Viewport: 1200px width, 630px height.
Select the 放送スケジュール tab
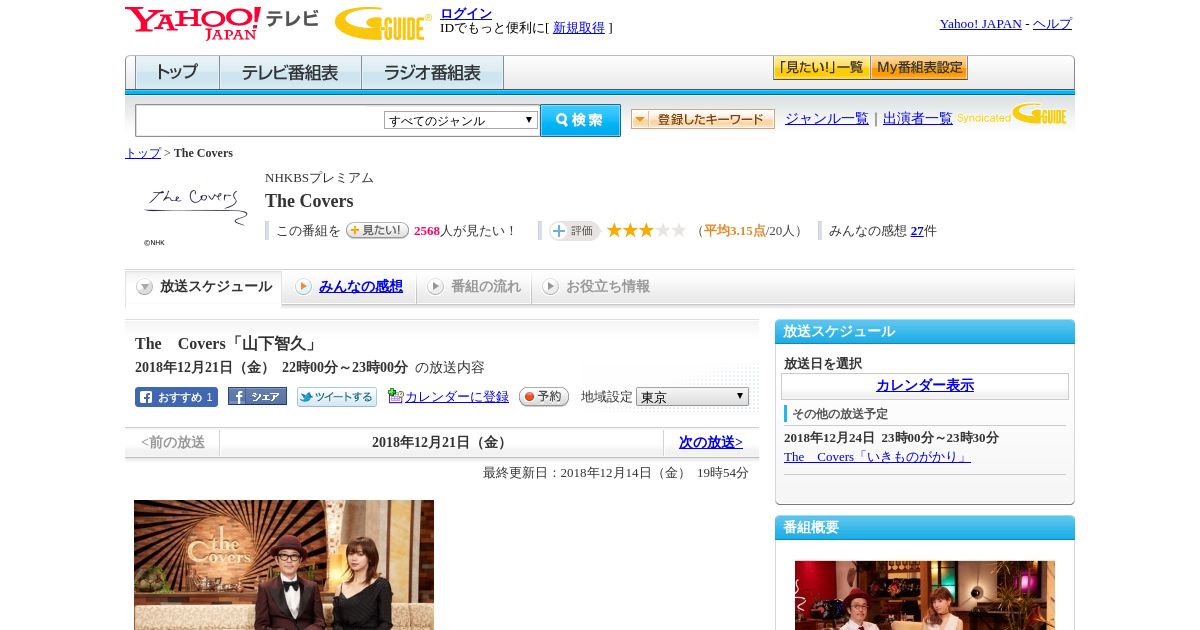204,287
